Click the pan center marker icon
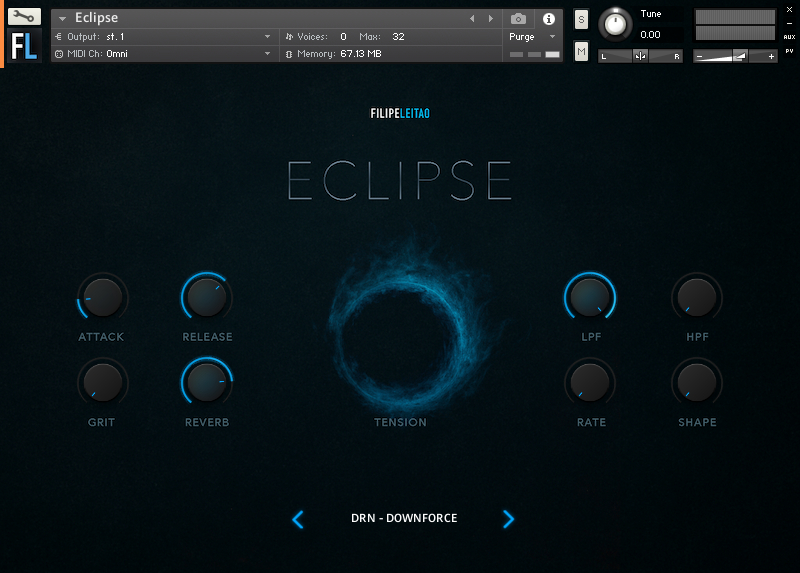This screenshot has width=800, height=573. [640, 56]
